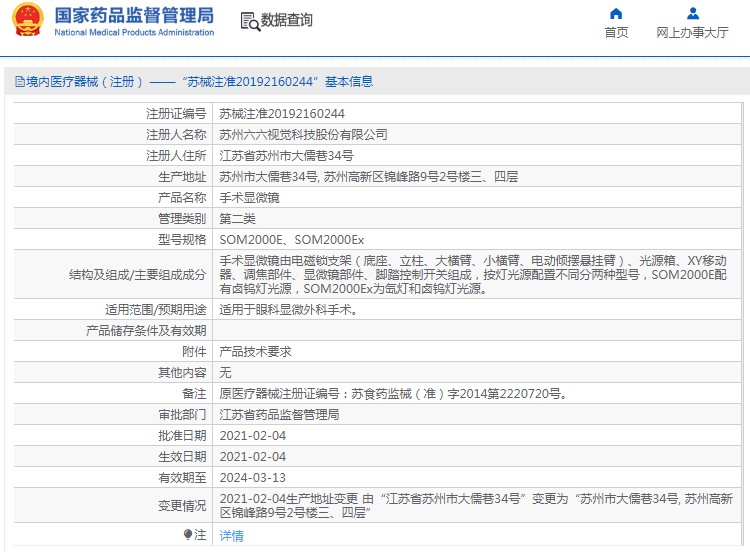Image resolution: width=750 pixels, height=552 pixels.
Task: Select registration number 苏械注准20192160244 cell
Action: (282, 114)
